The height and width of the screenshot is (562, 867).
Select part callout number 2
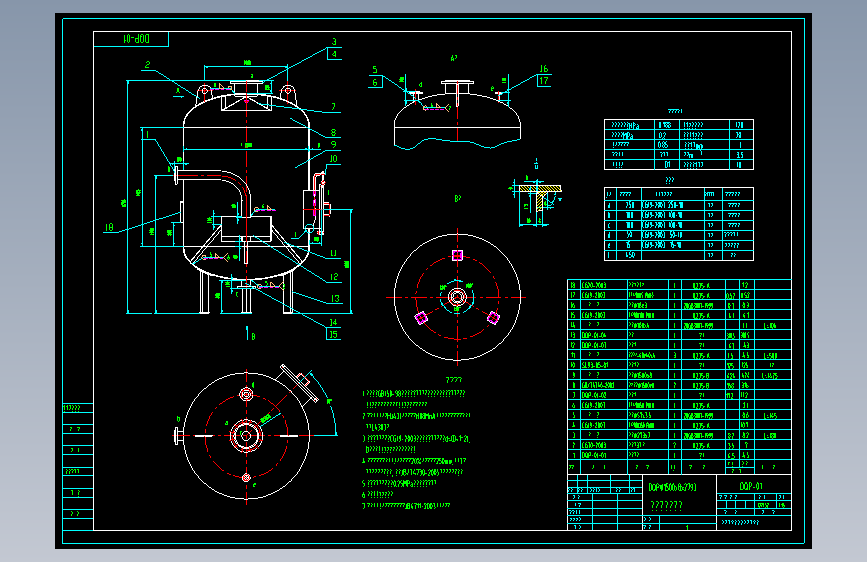(x=148, y=65)
